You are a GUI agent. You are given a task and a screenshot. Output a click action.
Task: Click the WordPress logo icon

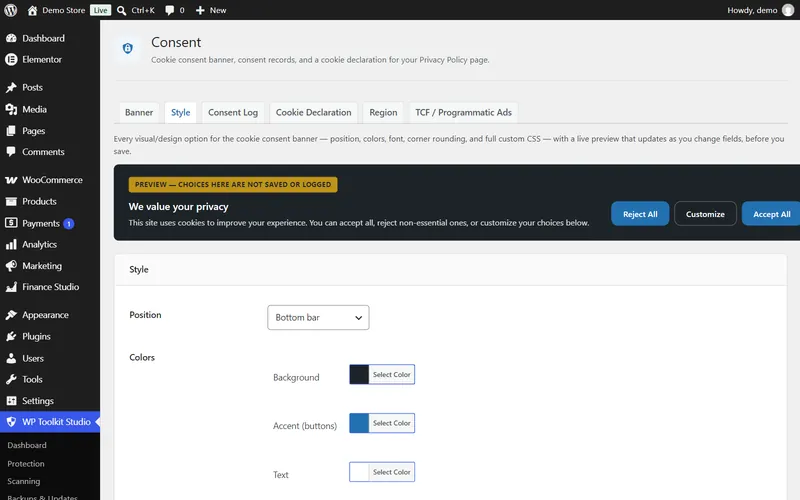click(11, 10)
